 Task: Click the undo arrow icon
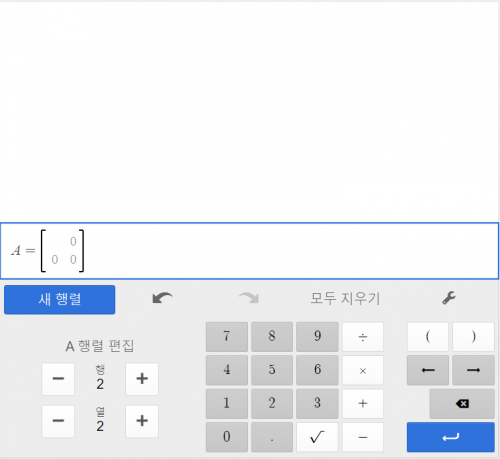pyautogui.click(x=162, y=298)
